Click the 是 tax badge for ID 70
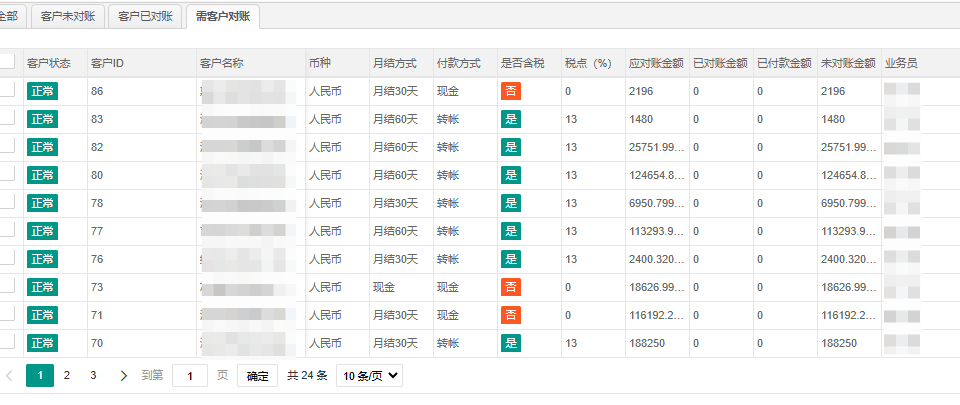Viewport: 960px width, 405px height. [511, 343]
